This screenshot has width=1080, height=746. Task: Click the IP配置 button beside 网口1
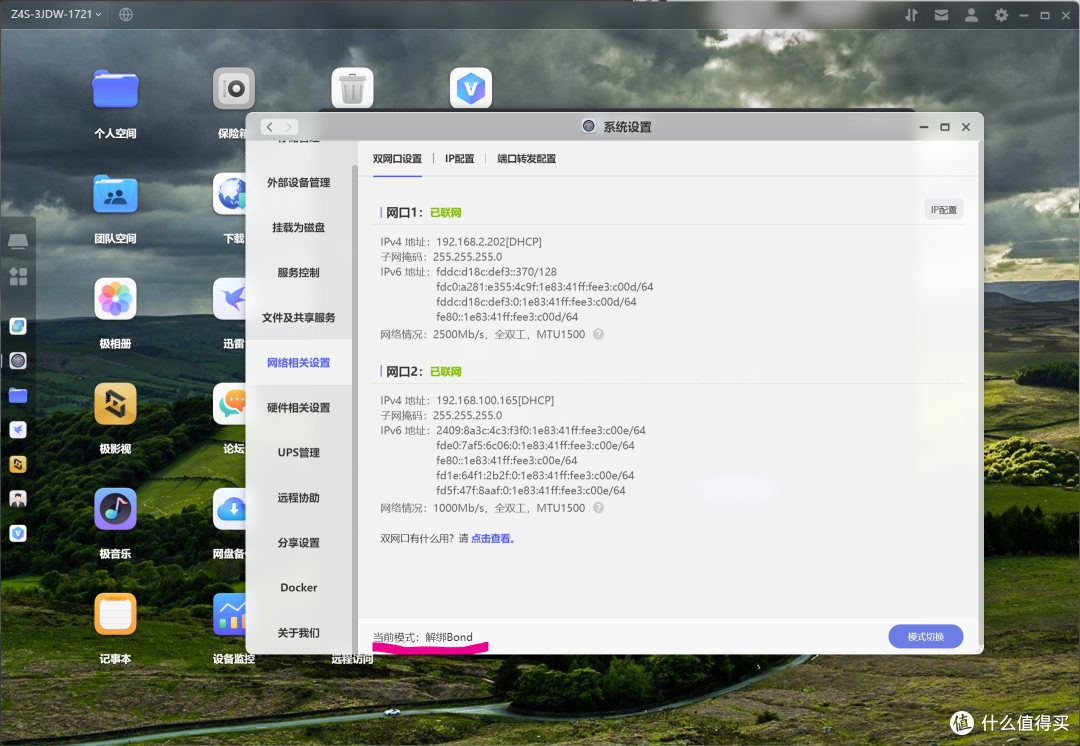coord(943,210)
